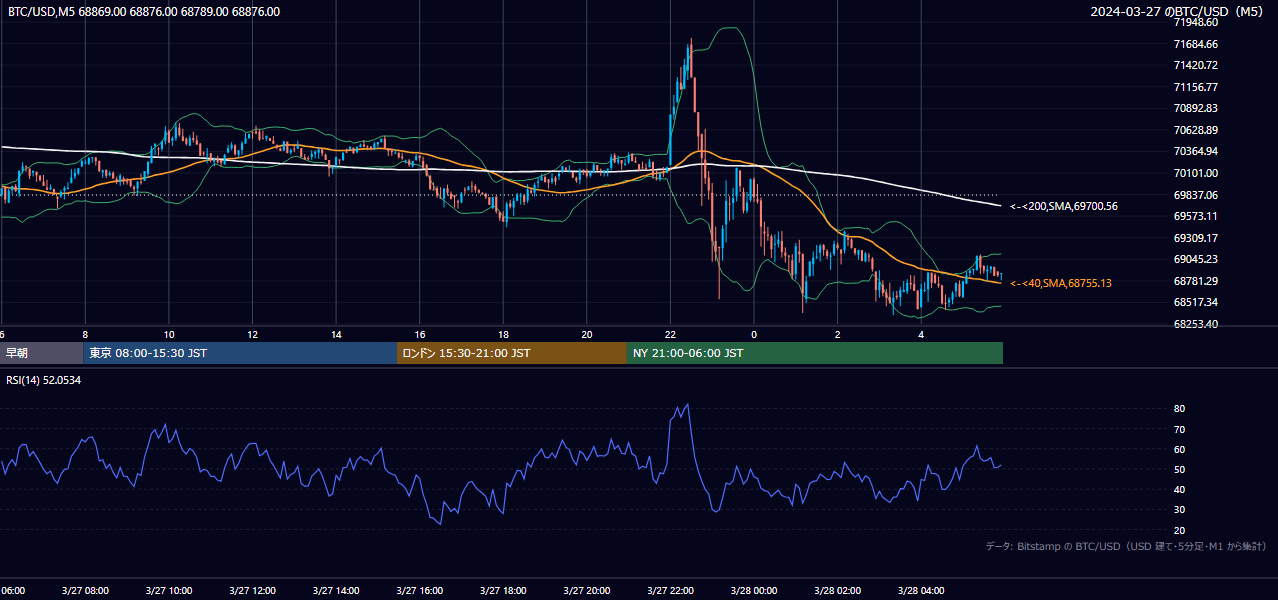
Task: Click the '2024-03-27 のBTC/USD（M5）' chart title
Action: [x=1178, y=12]
